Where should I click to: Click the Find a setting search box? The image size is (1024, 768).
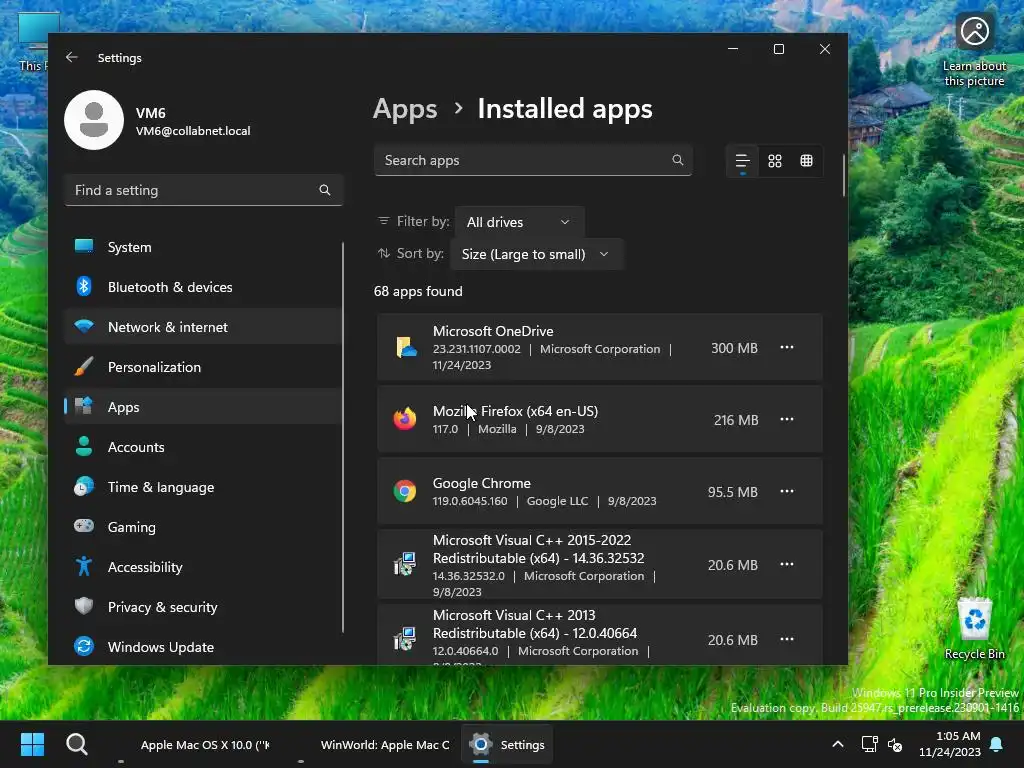203,190
